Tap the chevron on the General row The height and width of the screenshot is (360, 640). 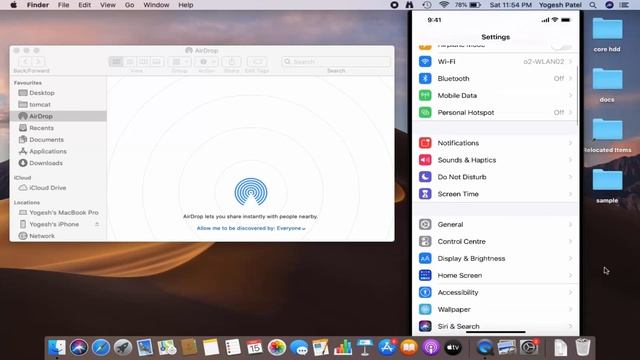(570, 224)
